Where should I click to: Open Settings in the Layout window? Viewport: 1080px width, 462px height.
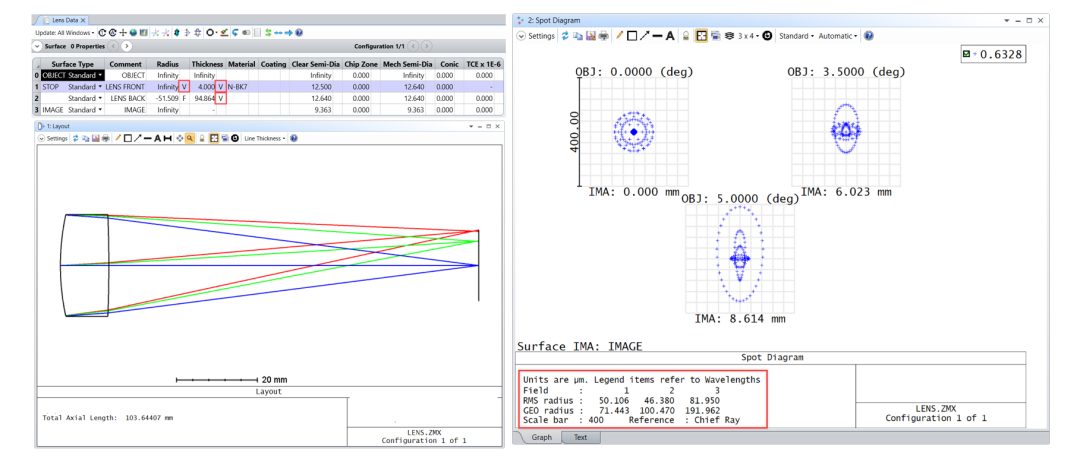52,138
